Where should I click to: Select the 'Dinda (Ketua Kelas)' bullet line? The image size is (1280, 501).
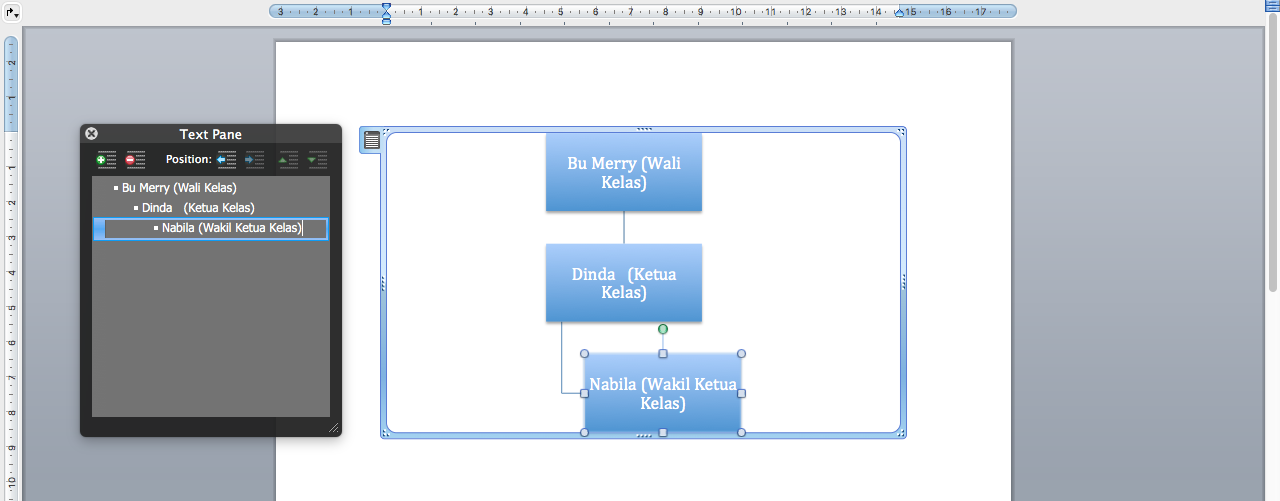click(x=198, y=208)
